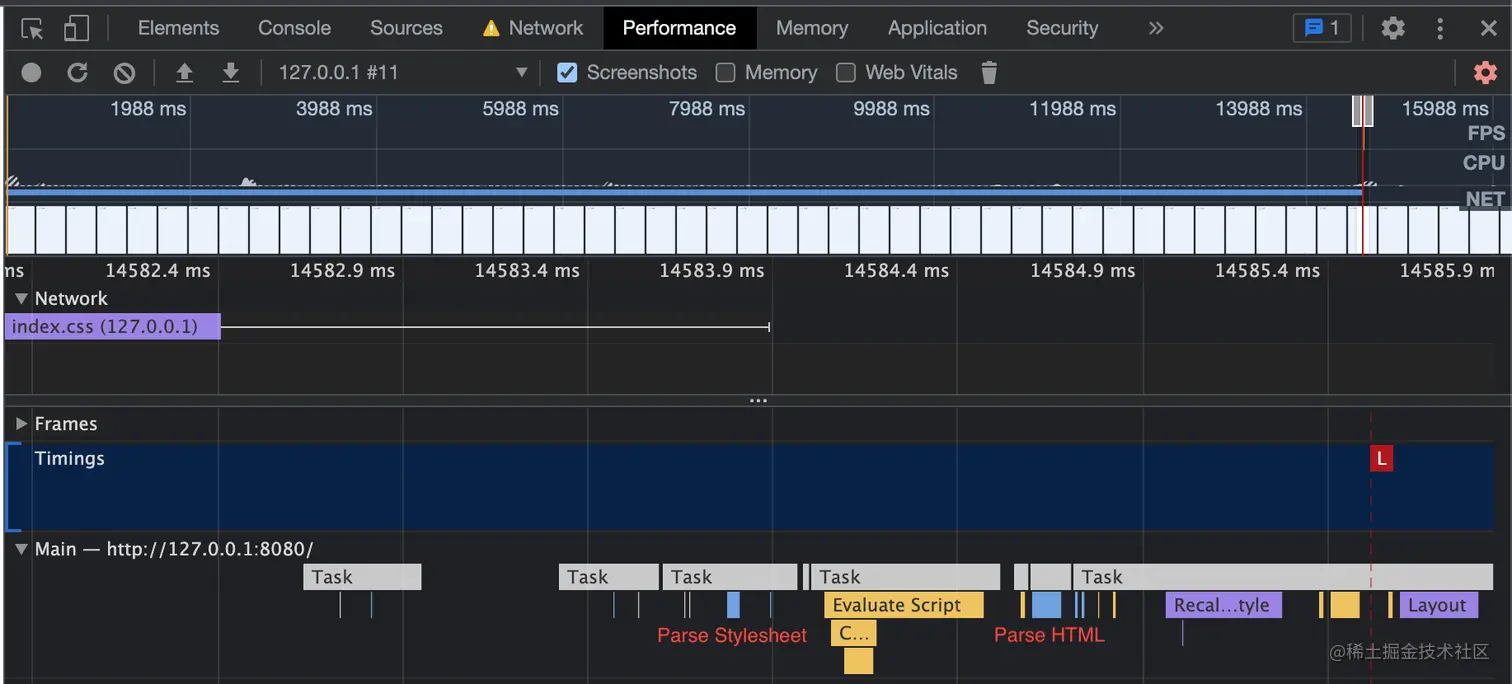Switch to the Memory tab
Viewport: 1512px width, 684px height.
[x=811, y=27]
